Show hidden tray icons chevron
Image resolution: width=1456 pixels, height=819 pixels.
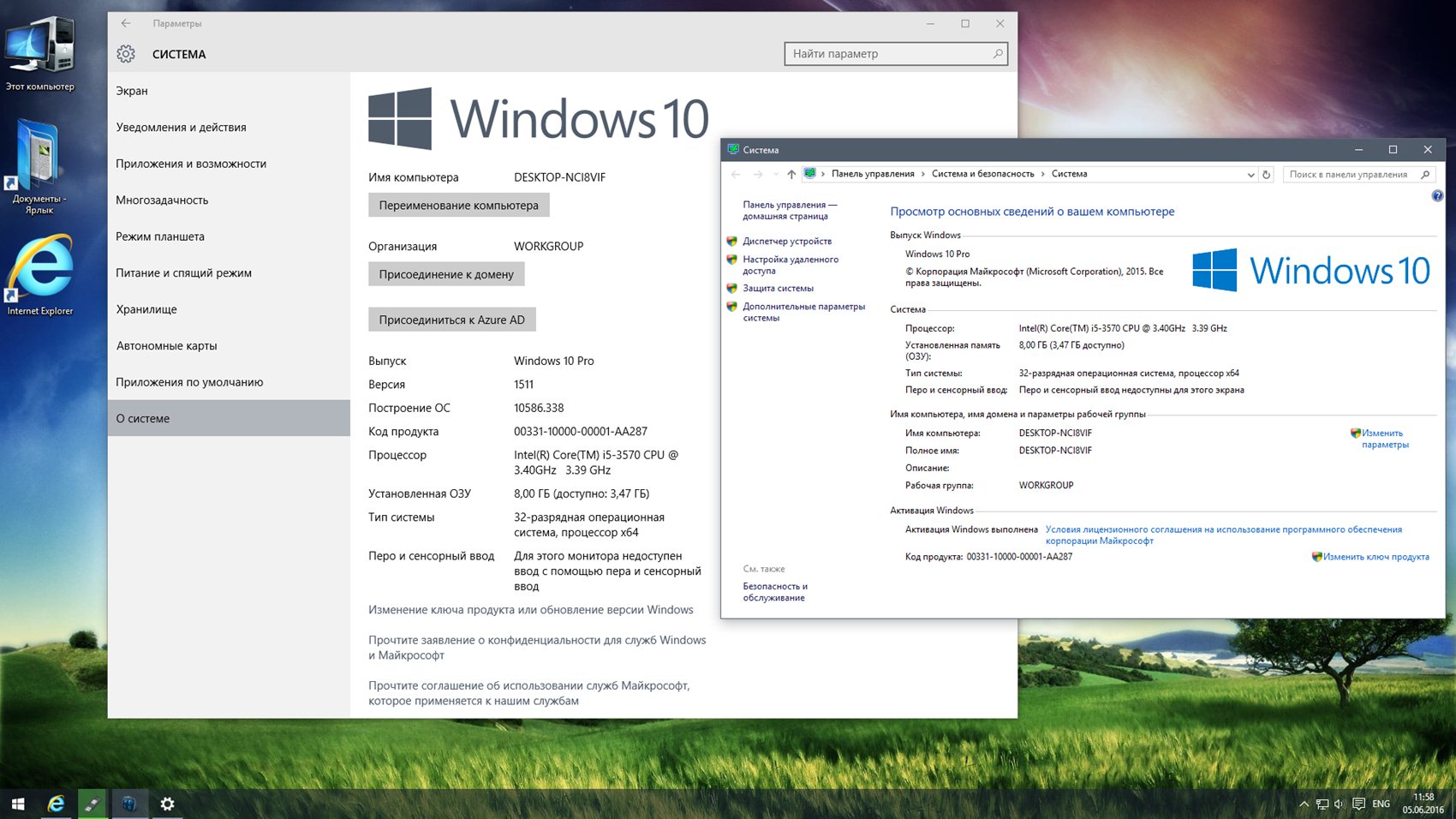pyautogui.click(x=1304, y=804)
